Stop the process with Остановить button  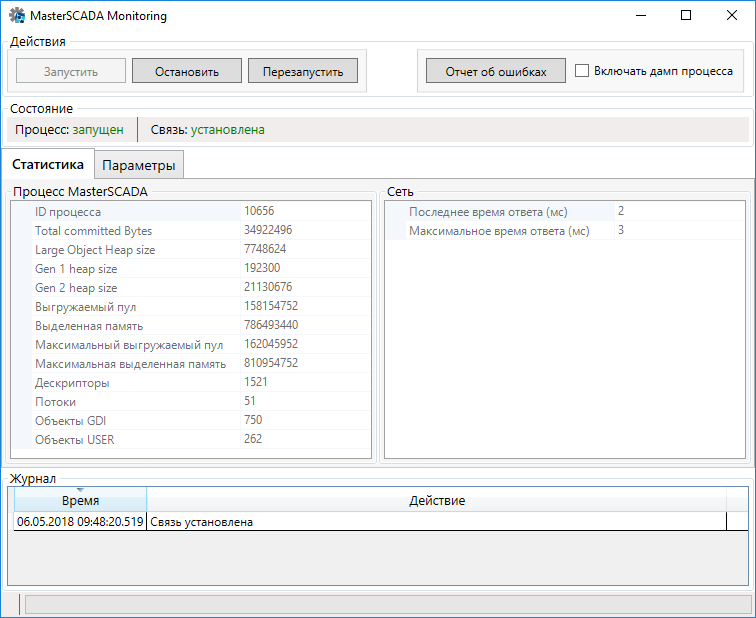tap(187, 71)
